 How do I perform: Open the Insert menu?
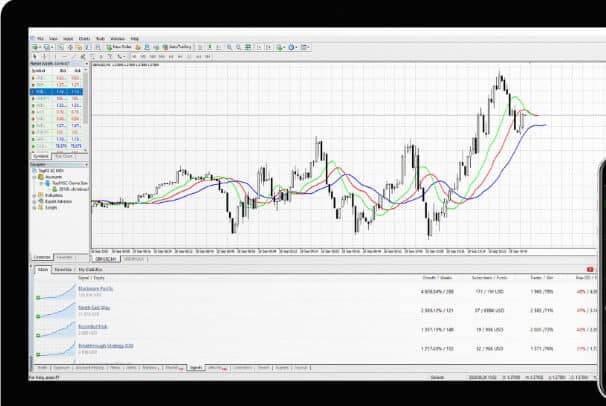68,39
